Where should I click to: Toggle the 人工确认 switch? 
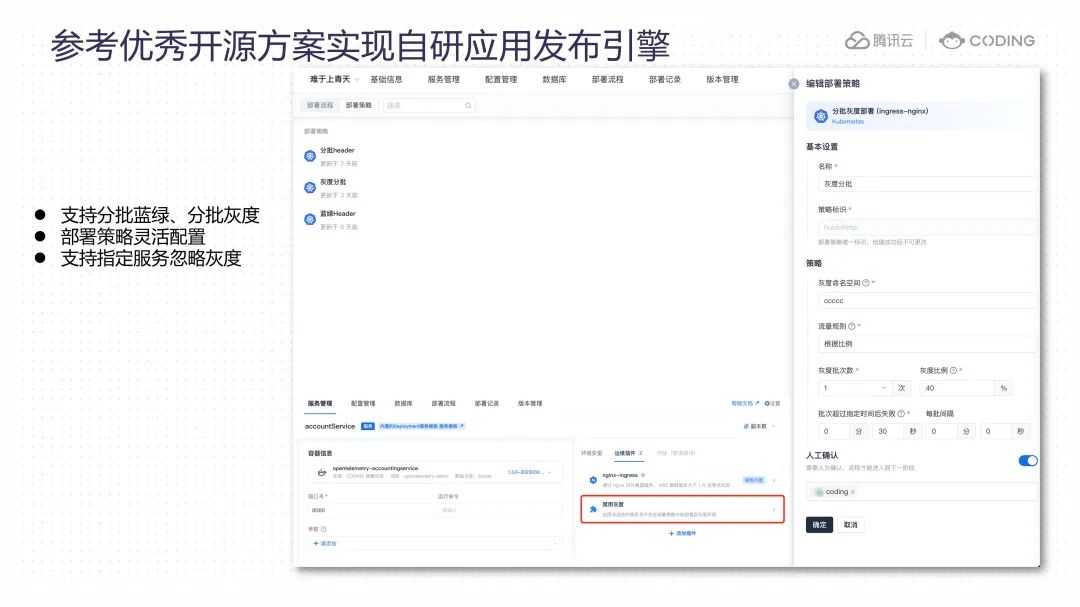click(x=1028, y=461)
